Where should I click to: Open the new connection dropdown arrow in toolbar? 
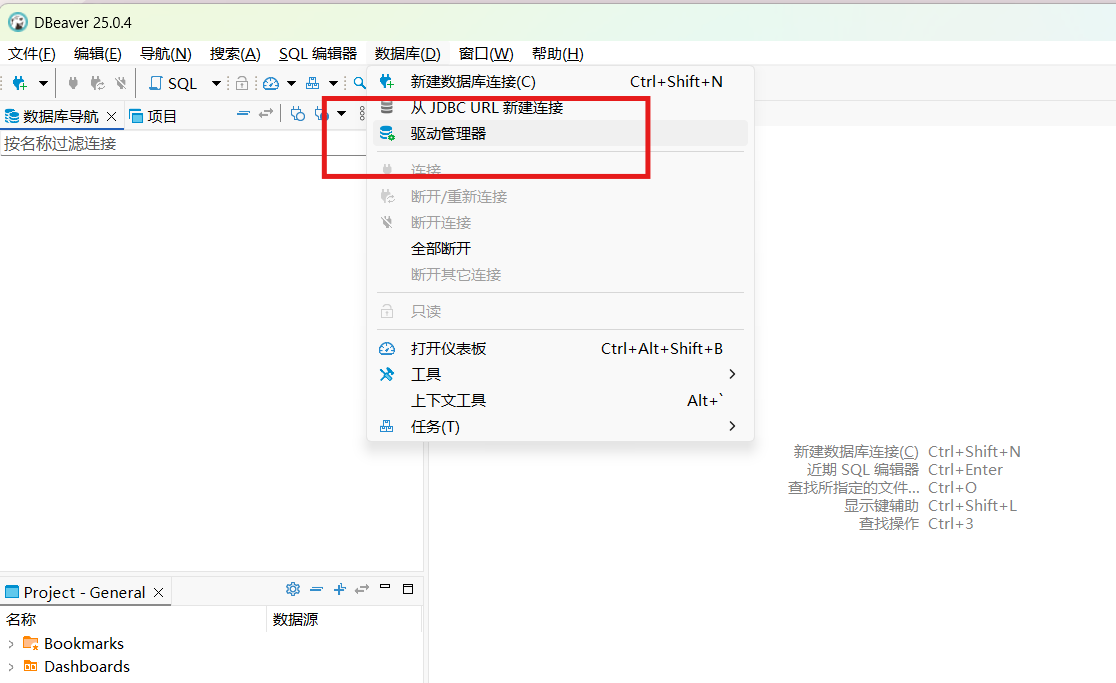tap(43, 83)
